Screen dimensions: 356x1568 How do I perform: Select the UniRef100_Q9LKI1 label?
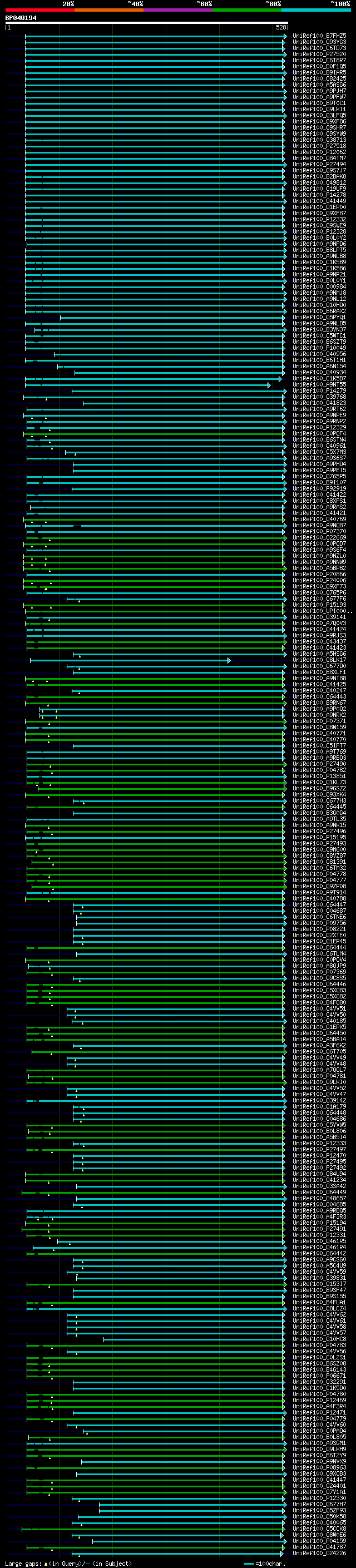[x=319, y=110]
